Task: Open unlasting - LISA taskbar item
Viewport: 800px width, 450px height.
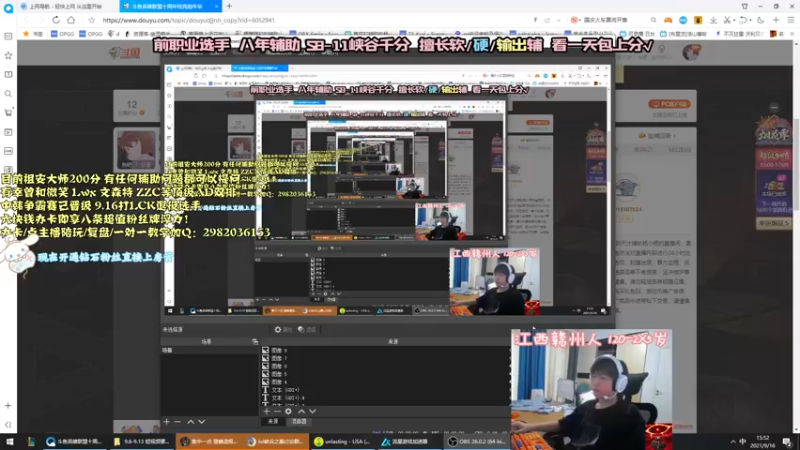Action: (x=343, y=441)
